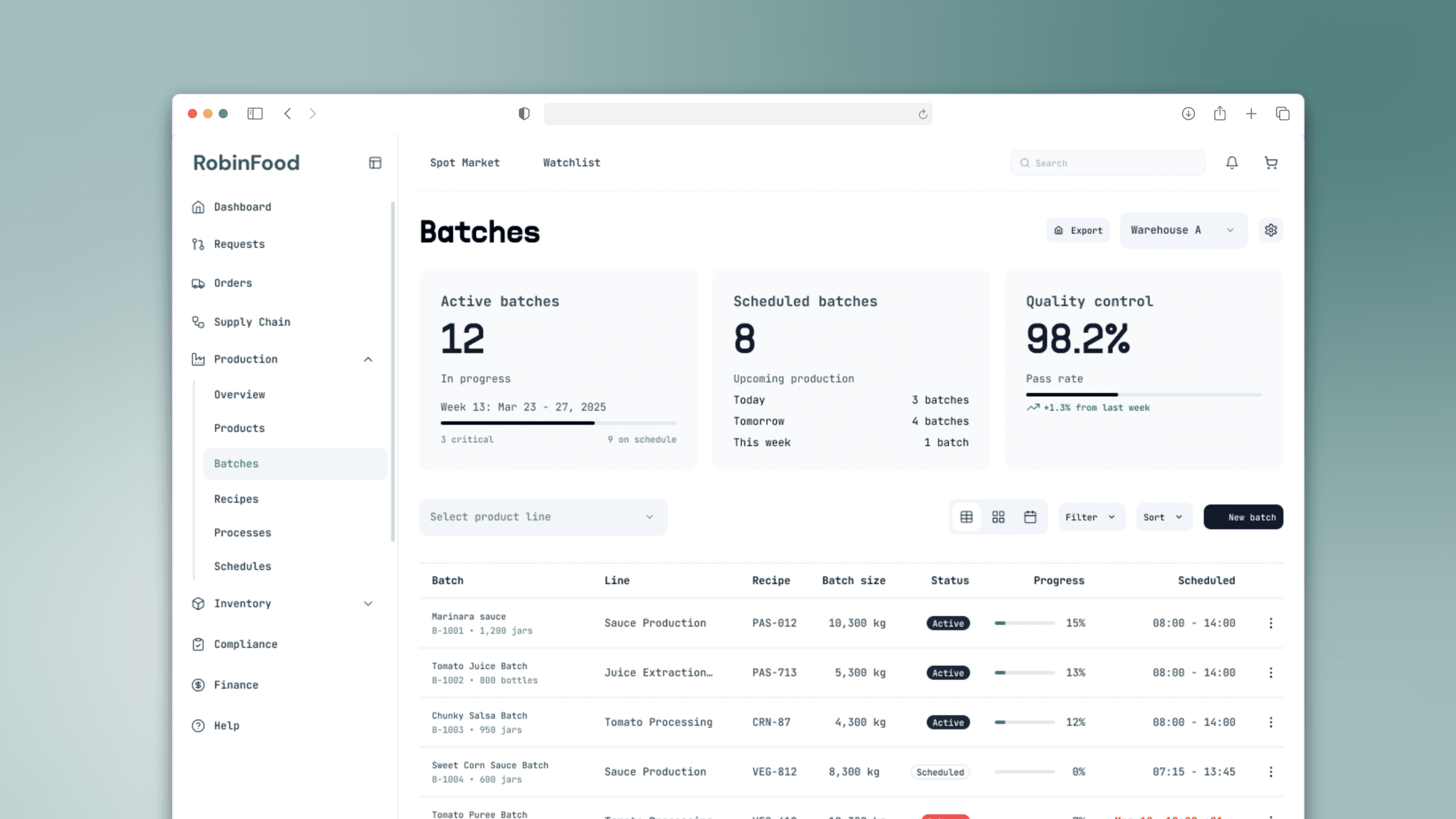Switch to grid card view

click(x=998, y=517)
